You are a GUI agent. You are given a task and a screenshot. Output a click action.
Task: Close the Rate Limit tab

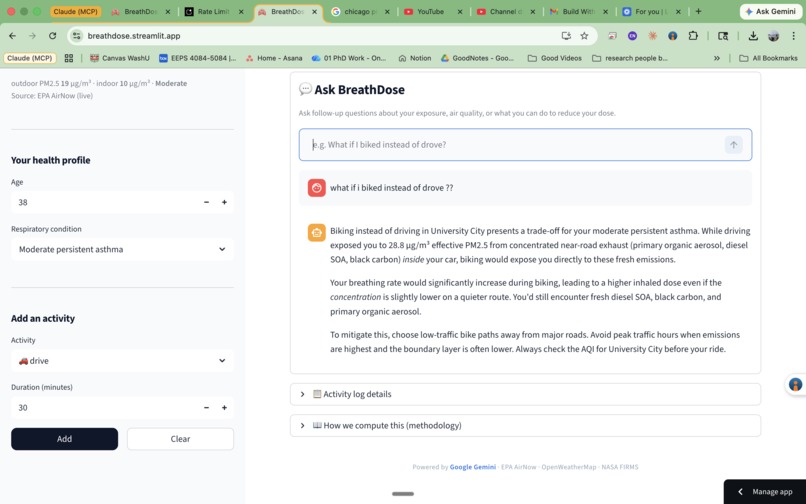[x=241, y=12]
